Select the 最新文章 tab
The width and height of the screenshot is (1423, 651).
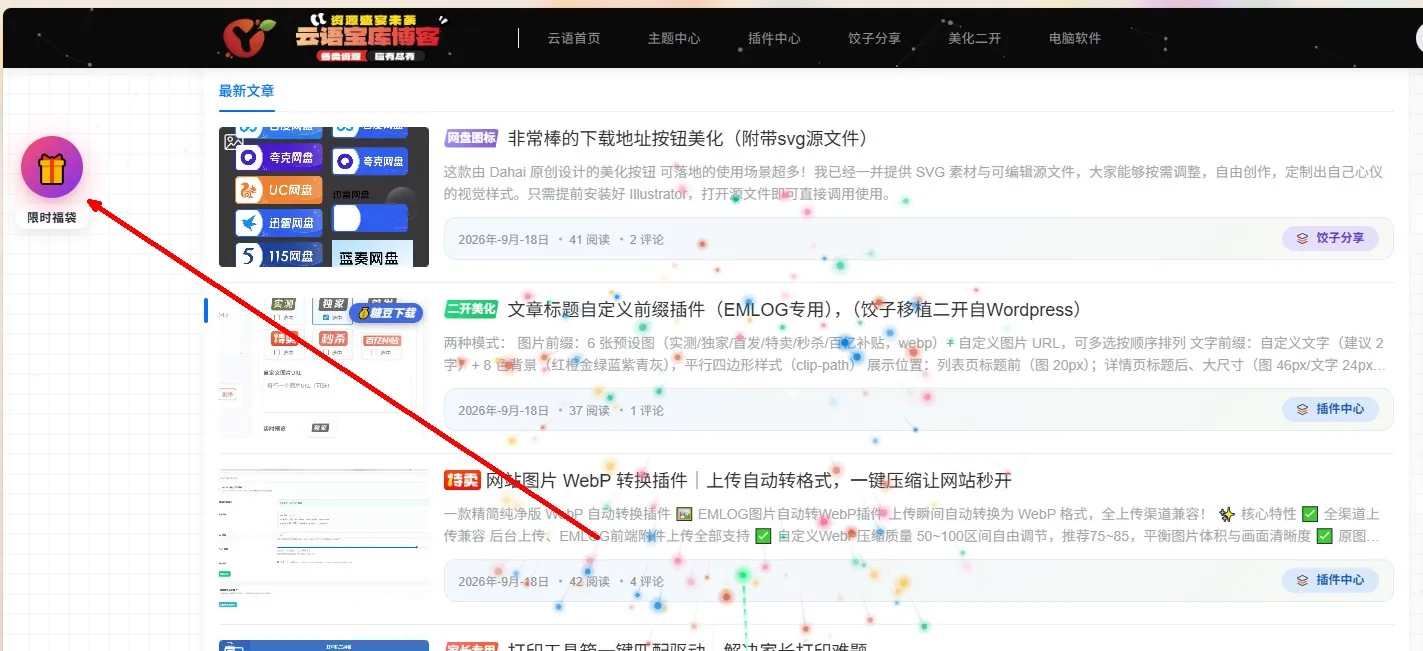(x=246, y=91)
